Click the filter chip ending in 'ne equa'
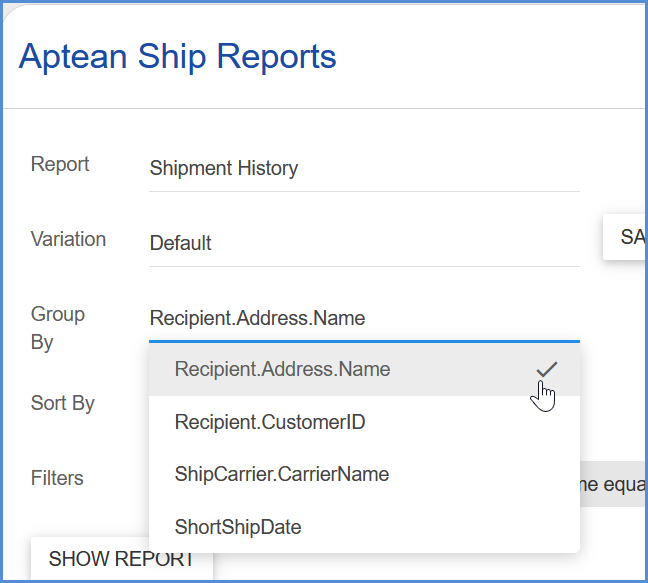 pos(613,484)
